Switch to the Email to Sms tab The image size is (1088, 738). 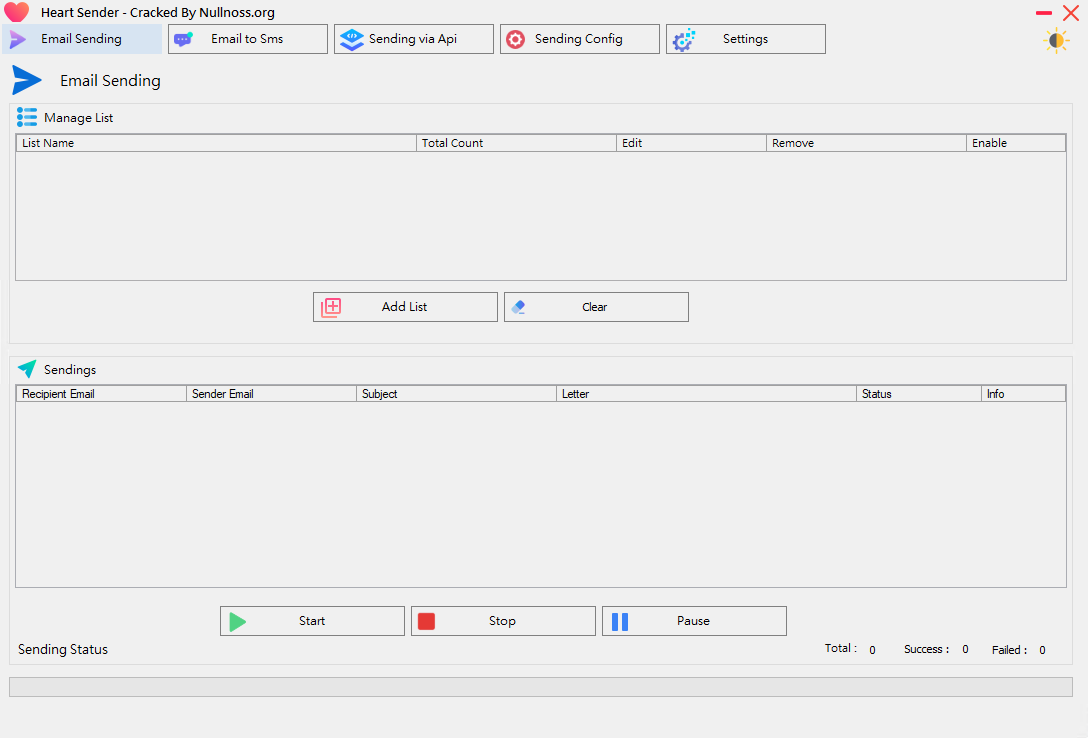[247, 39]
